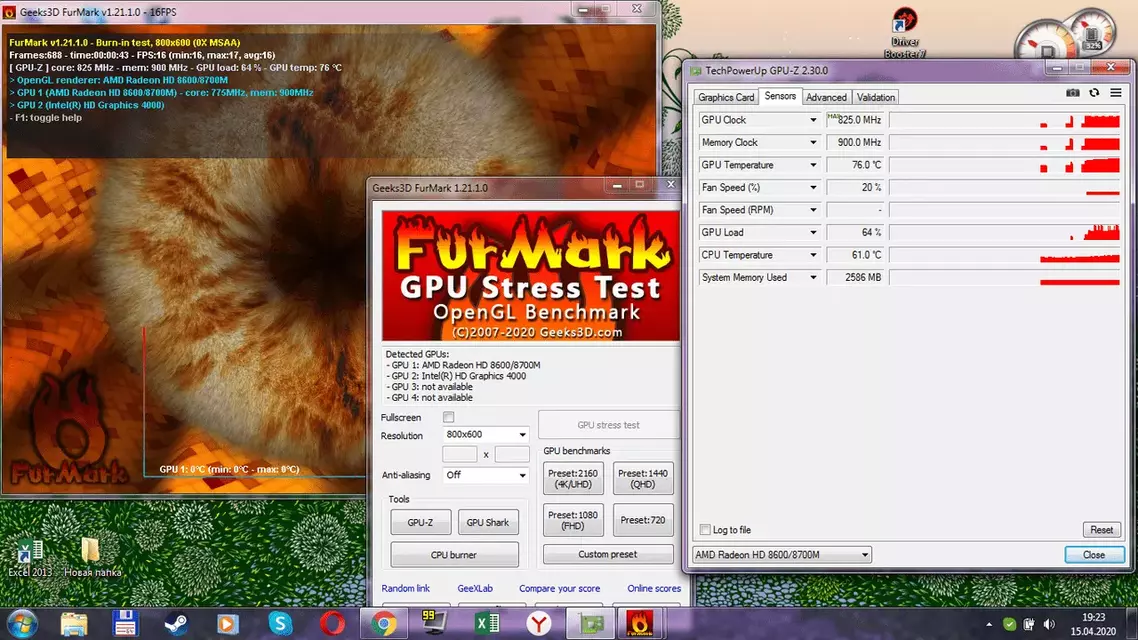This screenshot has width=1138, height=640.
Task: Open Skype from the taskbar
Action: (279, 624)
